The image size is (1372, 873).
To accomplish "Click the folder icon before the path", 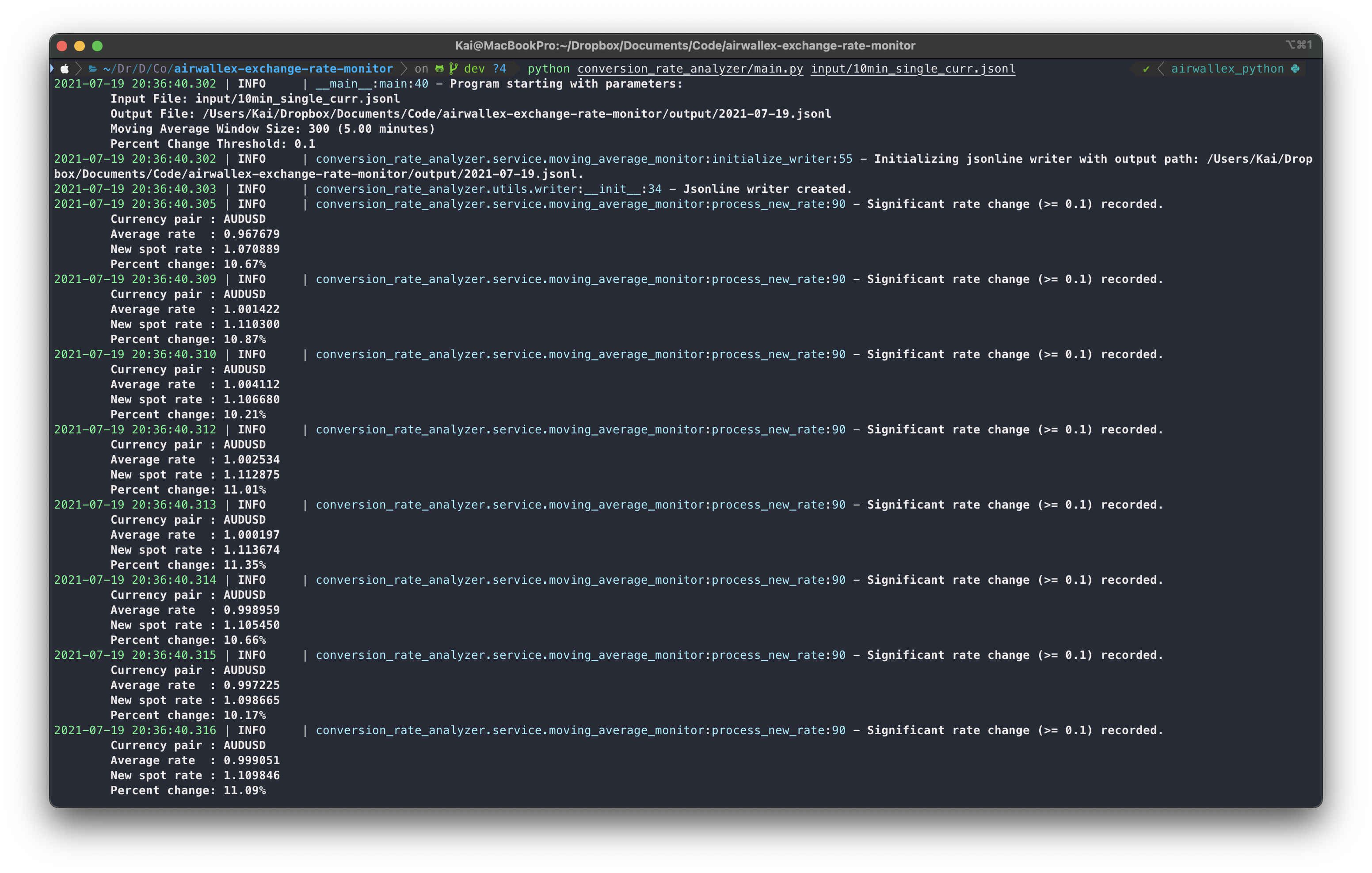I will tap(93, 69).
